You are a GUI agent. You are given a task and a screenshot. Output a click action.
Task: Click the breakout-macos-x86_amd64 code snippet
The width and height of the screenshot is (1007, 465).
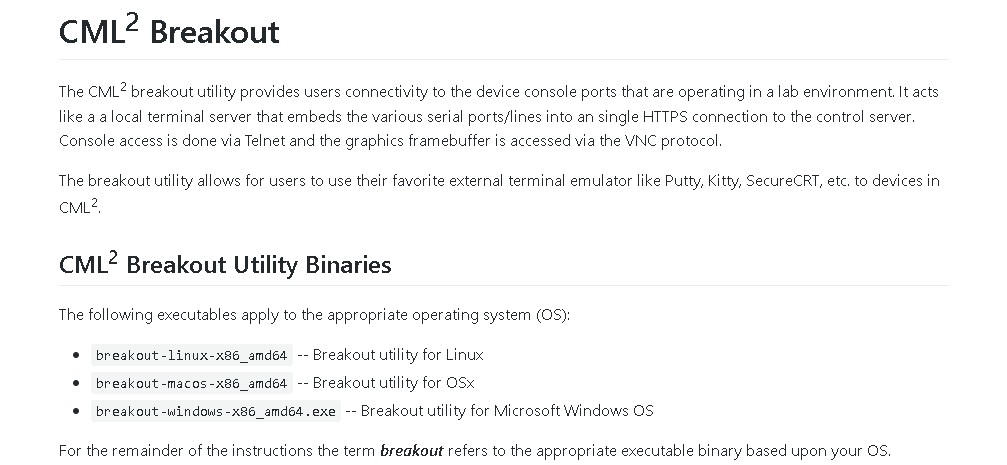point(191,383)
